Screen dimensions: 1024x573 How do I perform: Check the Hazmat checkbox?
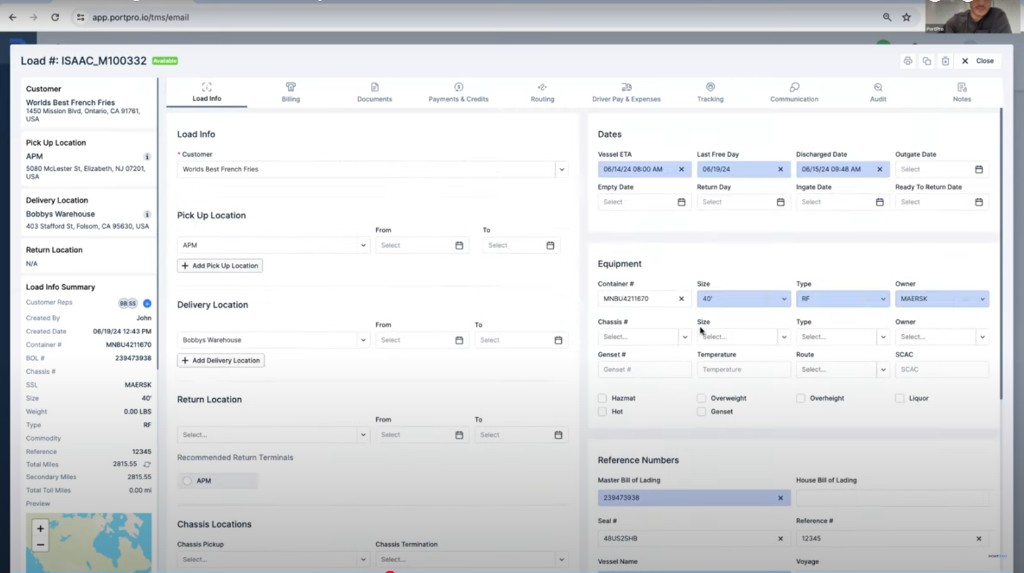point(602,398)
